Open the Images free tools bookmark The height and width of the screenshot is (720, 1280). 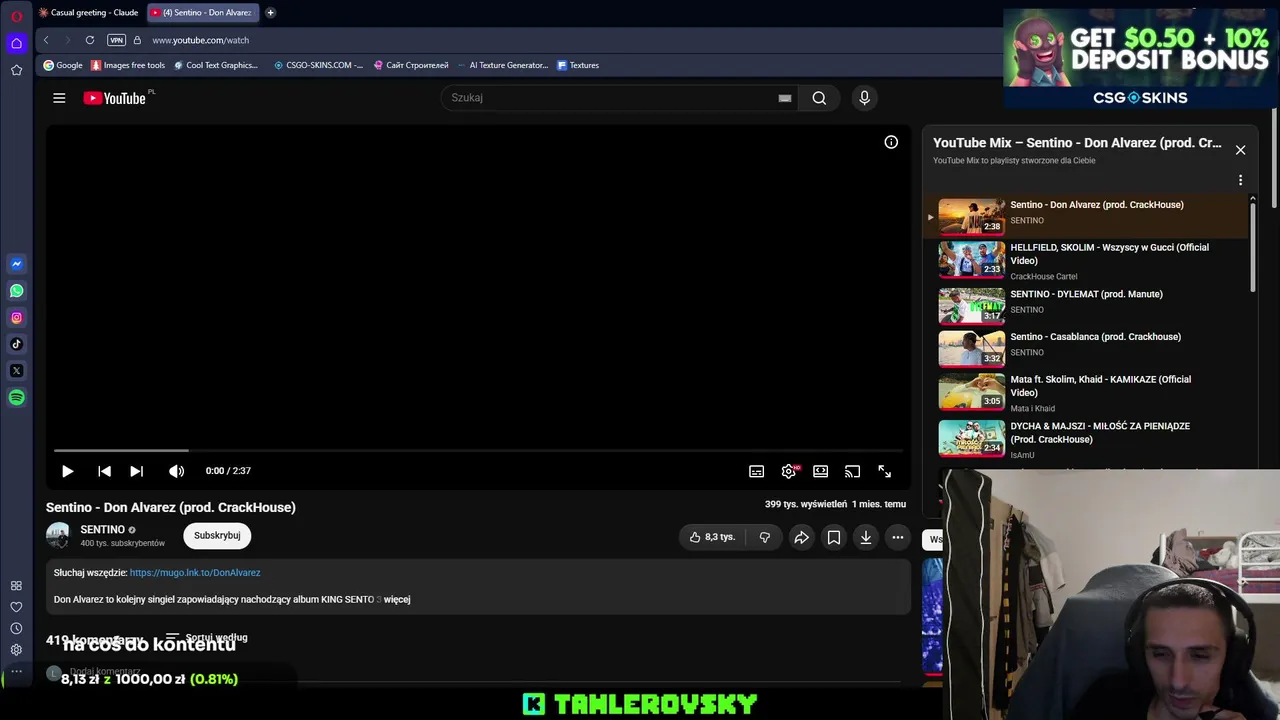128,65
